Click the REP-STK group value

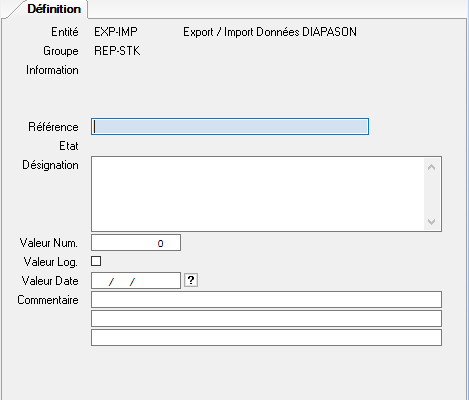pyautogui.click(x=117, y=51)
